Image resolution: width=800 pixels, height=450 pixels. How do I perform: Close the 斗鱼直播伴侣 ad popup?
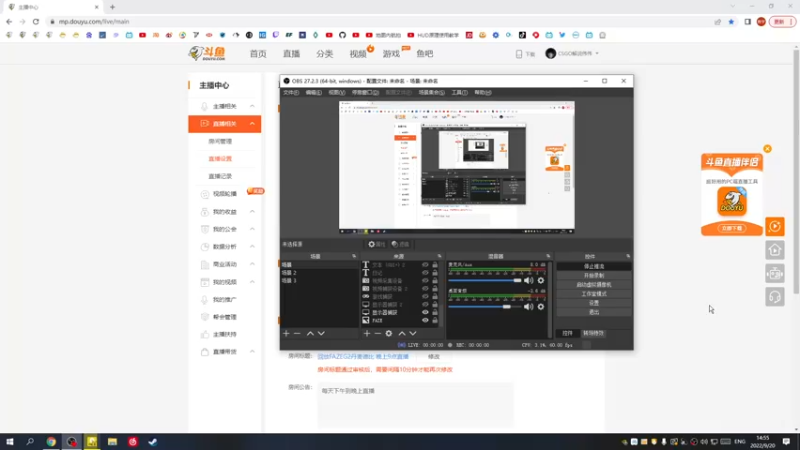click(767, 149)
